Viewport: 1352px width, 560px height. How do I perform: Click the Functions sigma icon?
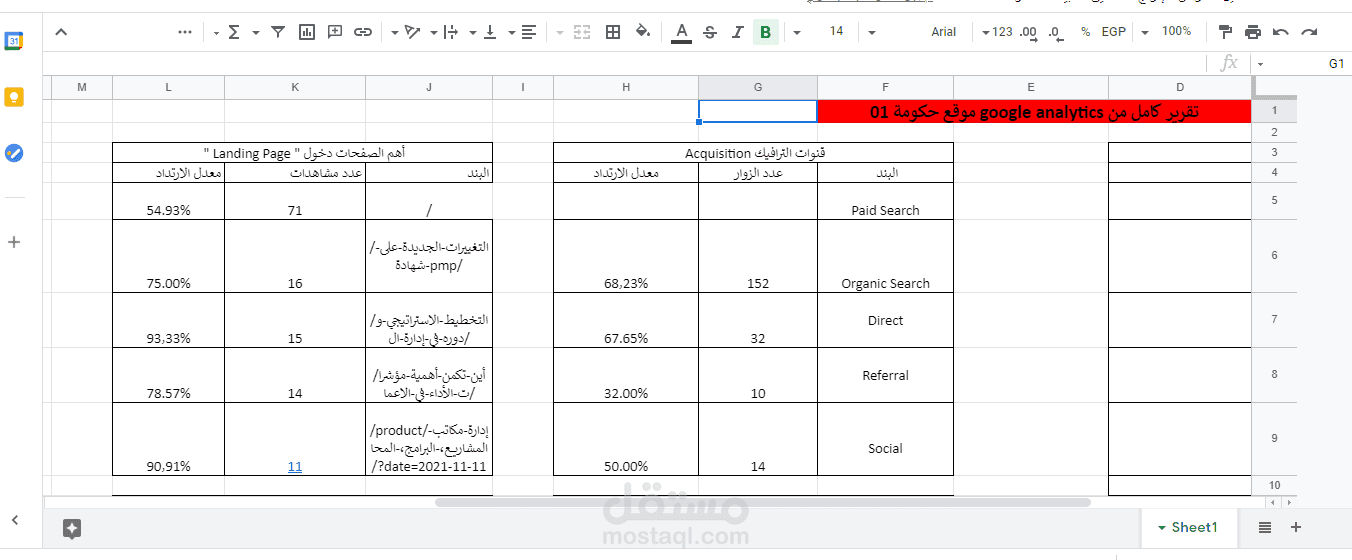pyautogui.click(x=234, y=32)
